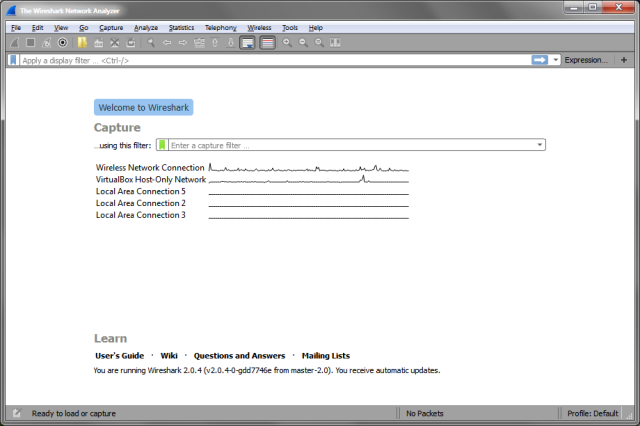
Task: Click the Welcome to Wireshark banner
Action: 144,107
